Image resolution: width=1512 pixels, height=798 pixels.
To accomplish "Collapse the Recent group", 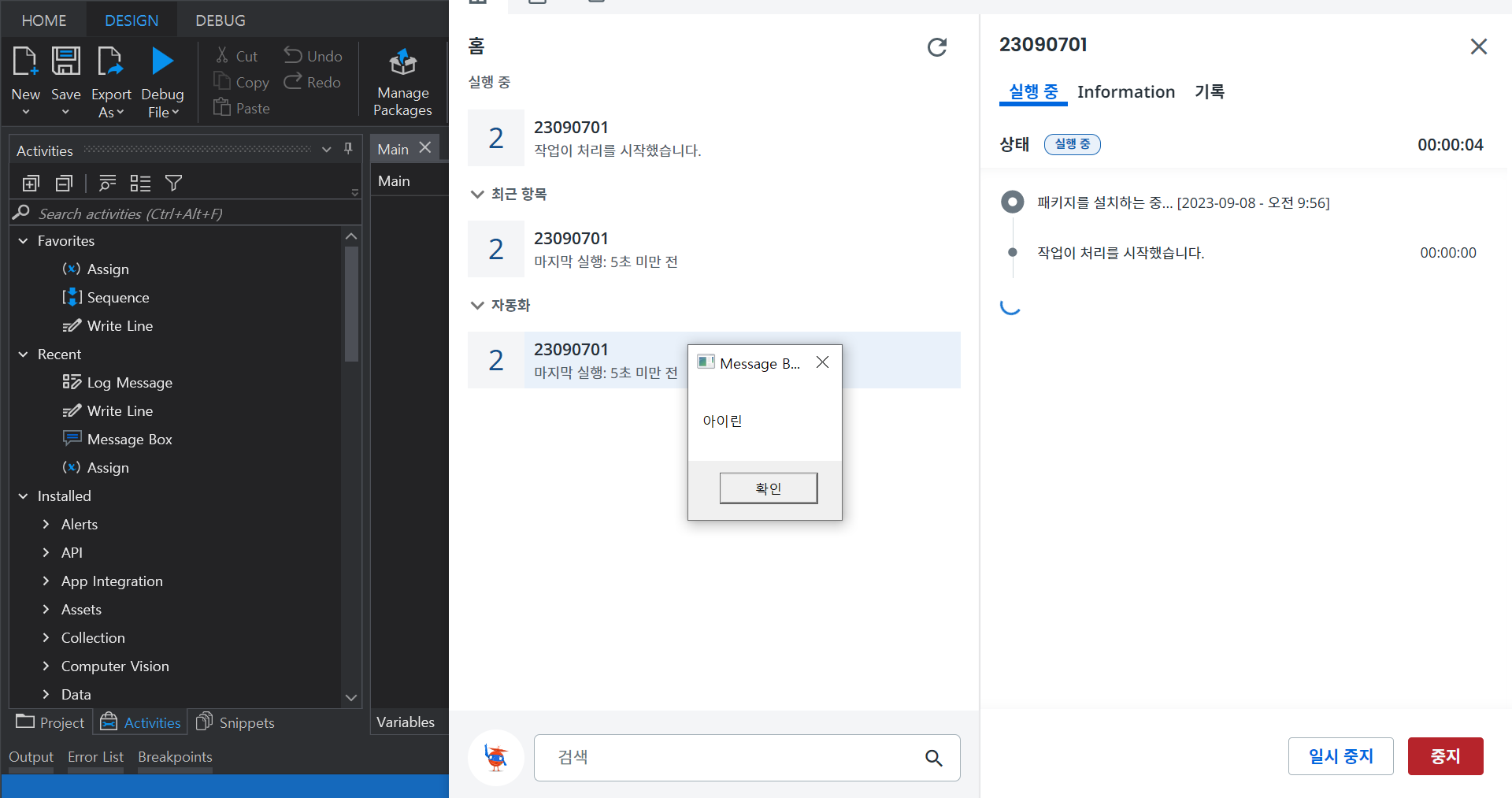I will (23, 354).
